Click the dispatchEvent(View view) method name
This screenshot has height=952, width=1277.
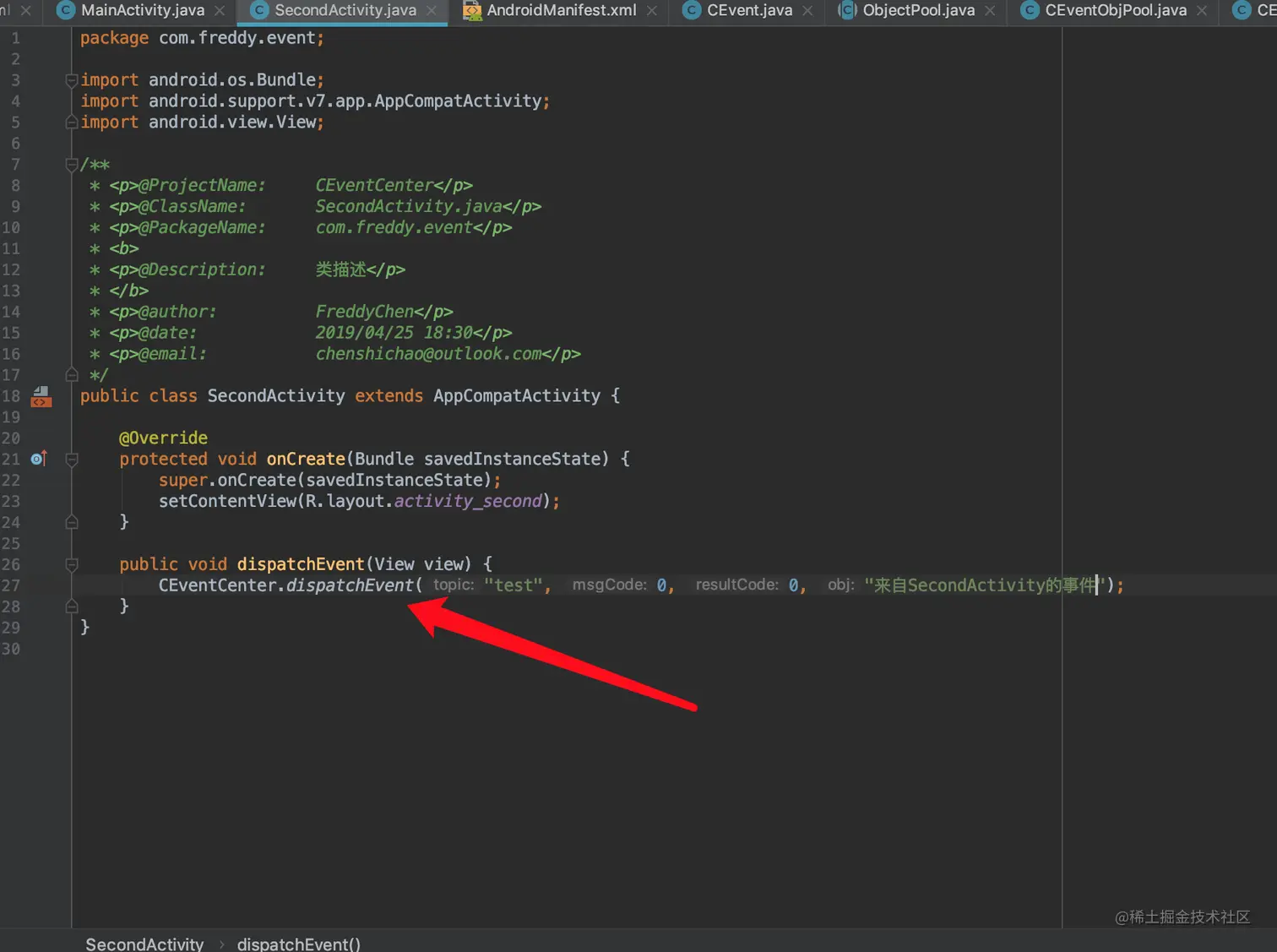[x=301, y=564]
